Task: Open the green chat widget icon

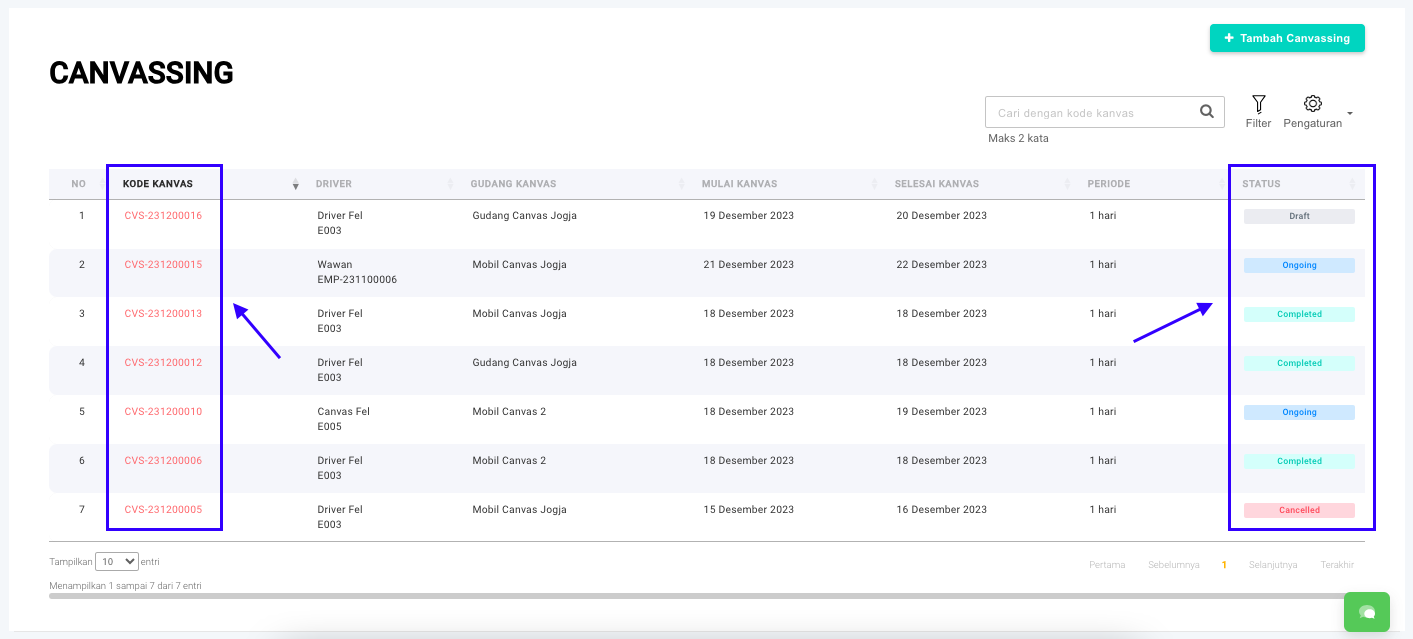Action: tap(1366, 612)
